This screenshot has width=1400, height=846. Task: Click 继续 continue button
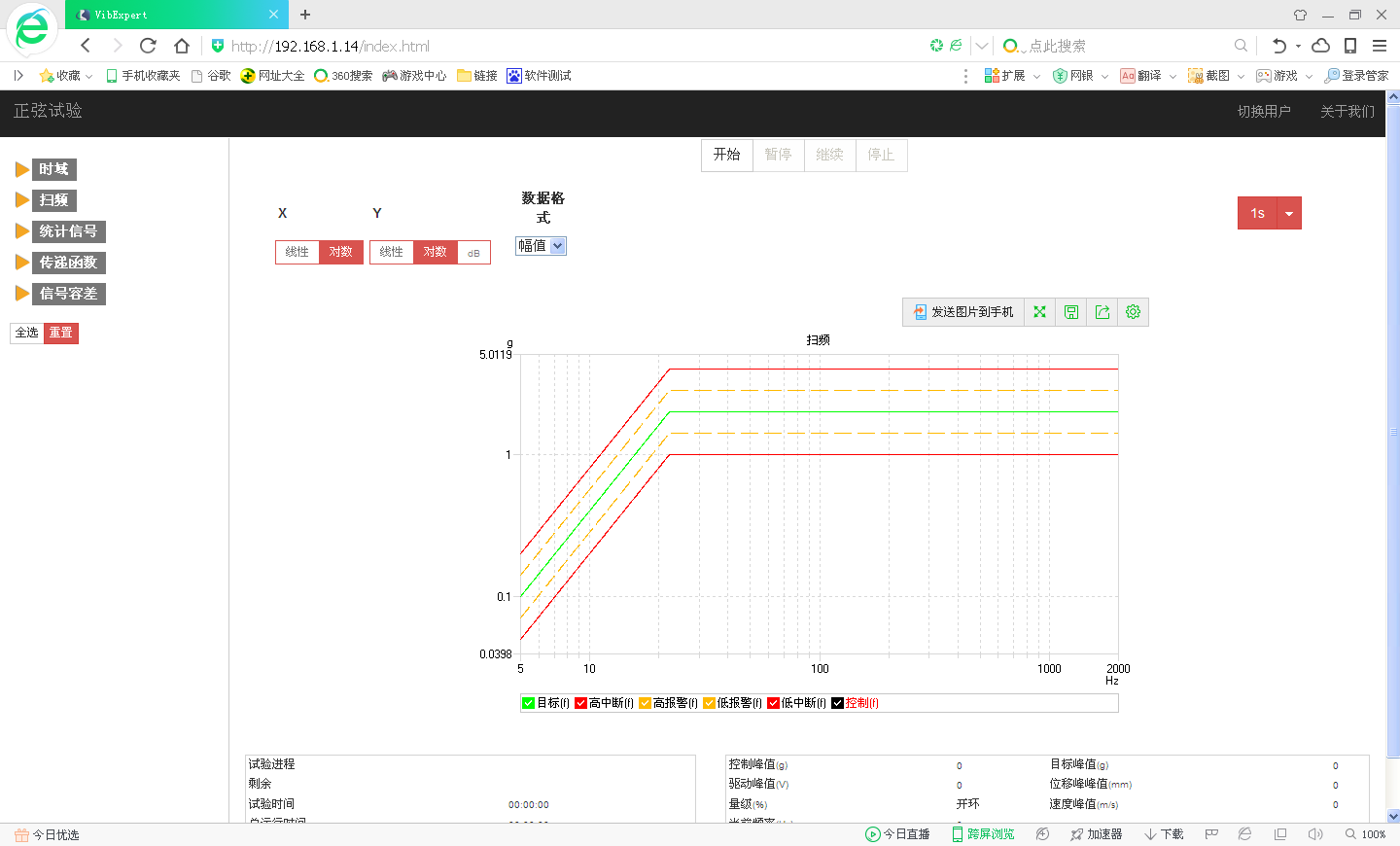click(830, 155)
